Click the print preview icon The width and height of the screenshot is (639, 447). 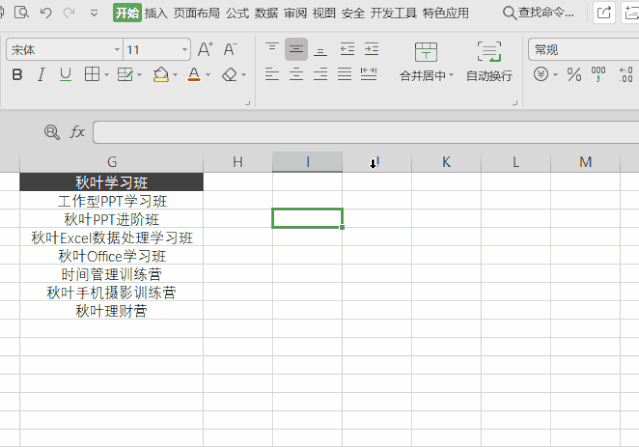coord(21,13)
